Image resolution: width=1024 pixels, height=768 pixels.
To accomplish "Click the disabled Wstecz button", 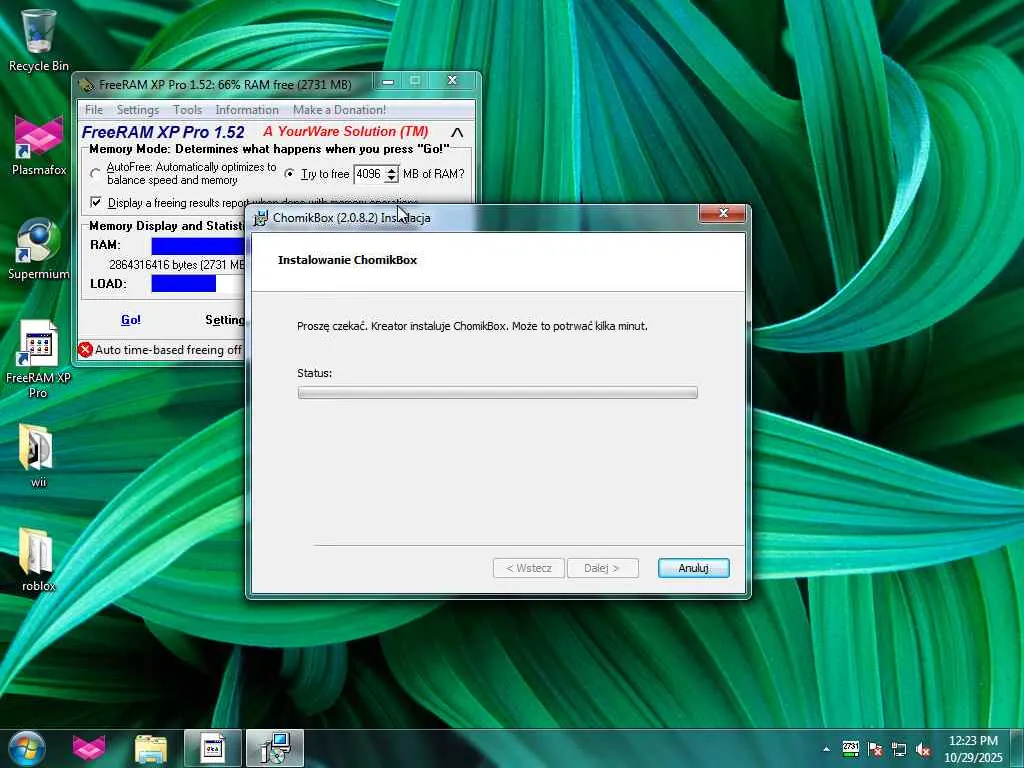I will [529, 568].
